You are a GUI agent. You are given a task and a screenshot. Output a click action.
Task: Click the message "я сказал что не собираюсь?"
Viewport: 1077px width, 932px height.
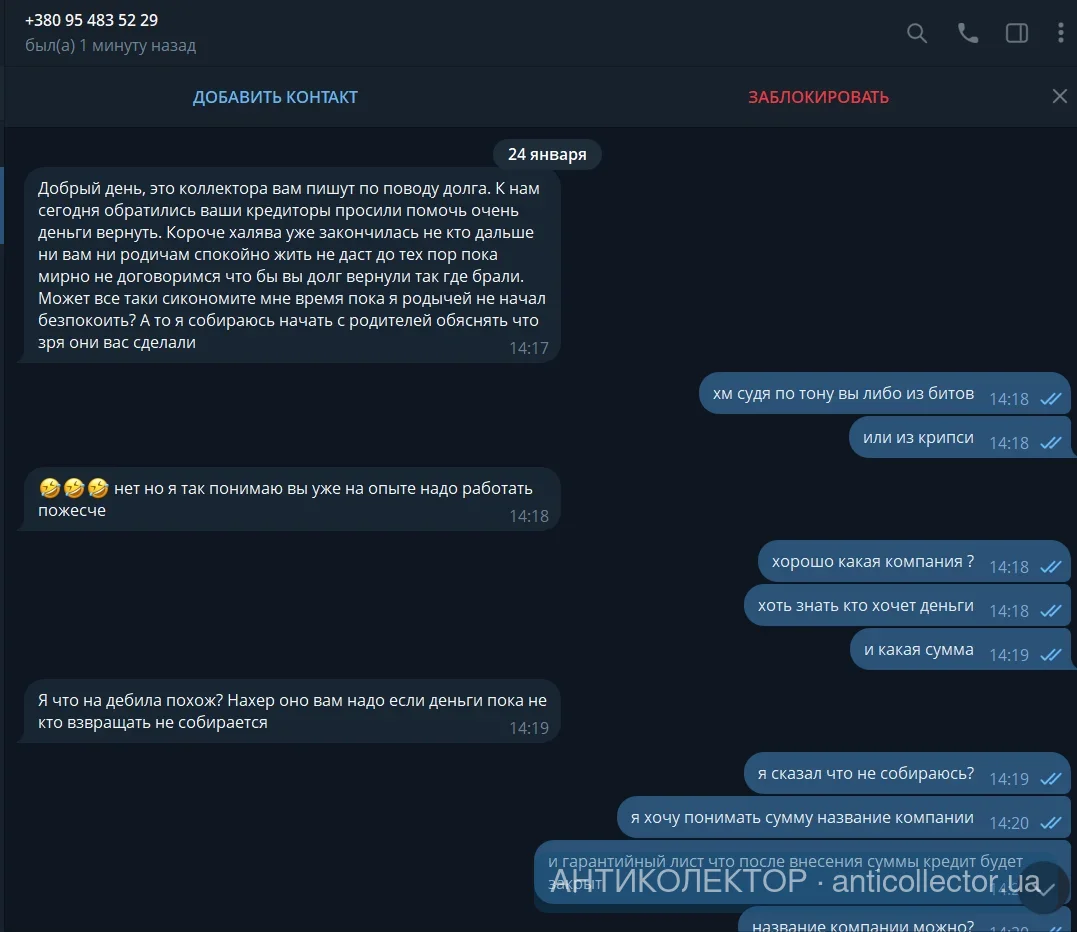coord(907,774)
